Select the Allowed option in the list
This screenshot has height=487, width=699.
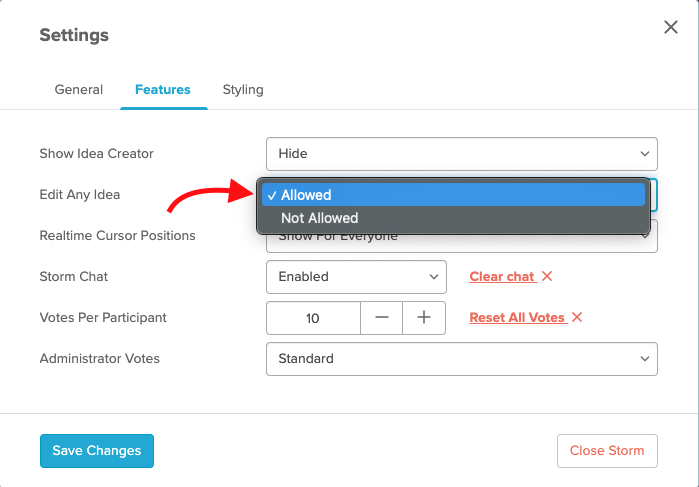click(453, 195)
